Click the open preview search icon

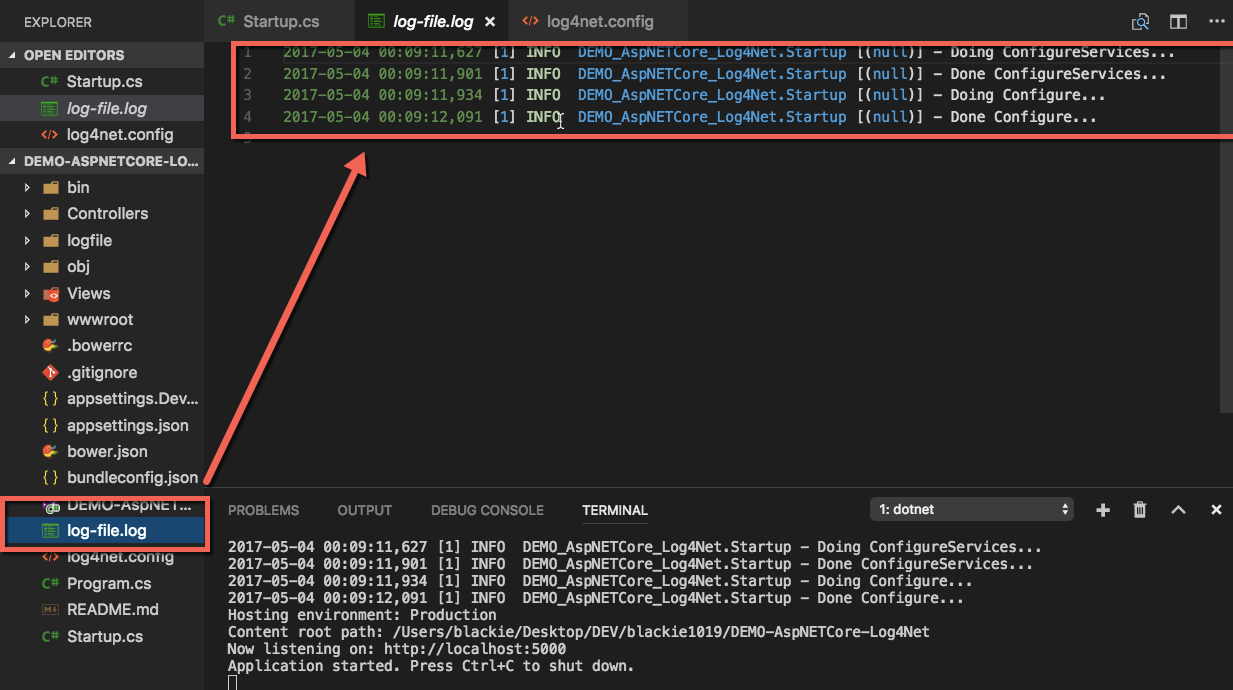[1140, 21]
